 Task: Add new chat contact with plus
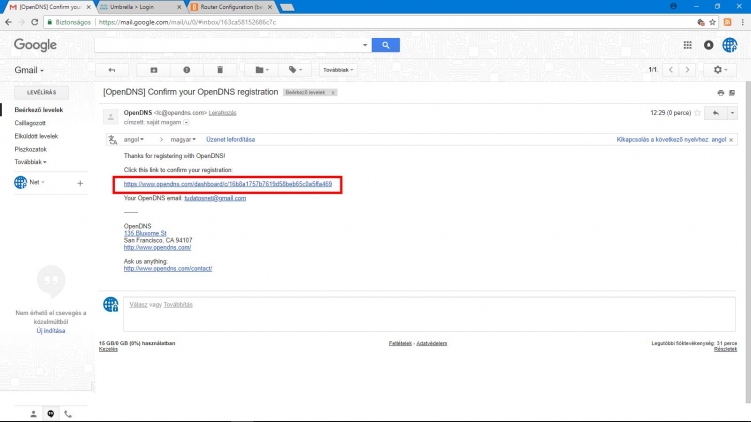tap(80, 183)
